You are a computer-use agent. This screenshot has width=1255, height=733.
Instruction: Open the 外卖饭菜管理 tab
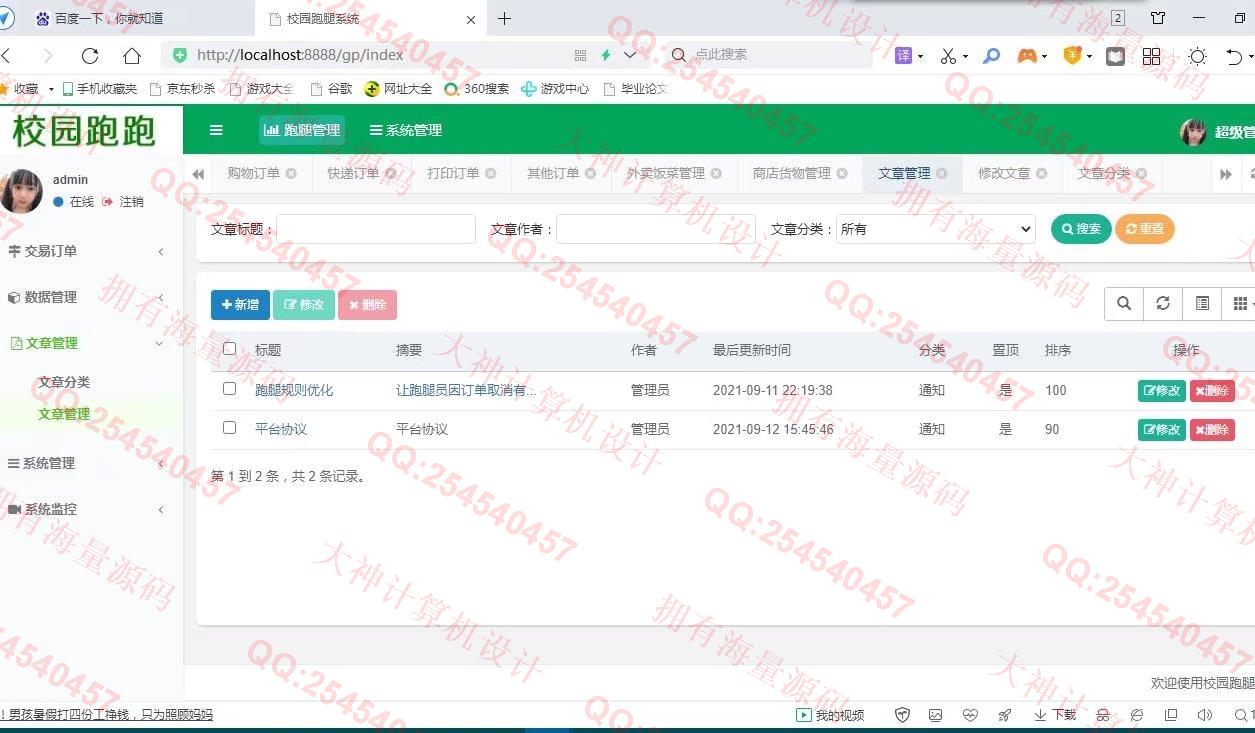click(x=666, y=173)
